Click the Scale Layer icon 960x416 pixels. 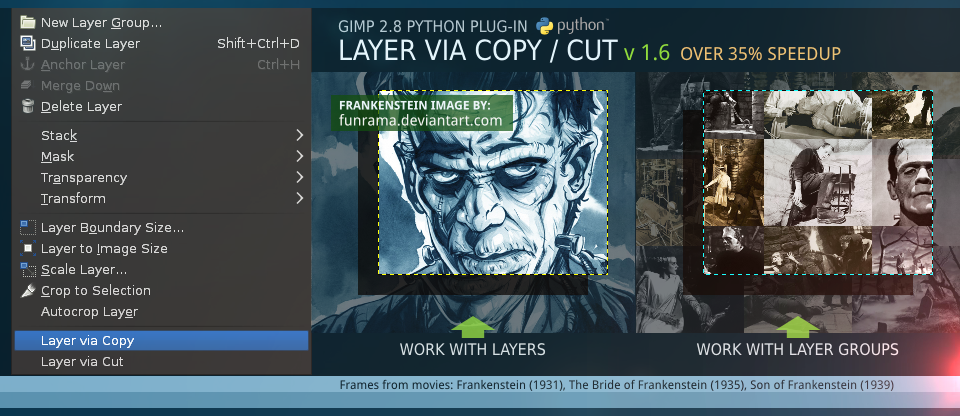tap(28, 269)
